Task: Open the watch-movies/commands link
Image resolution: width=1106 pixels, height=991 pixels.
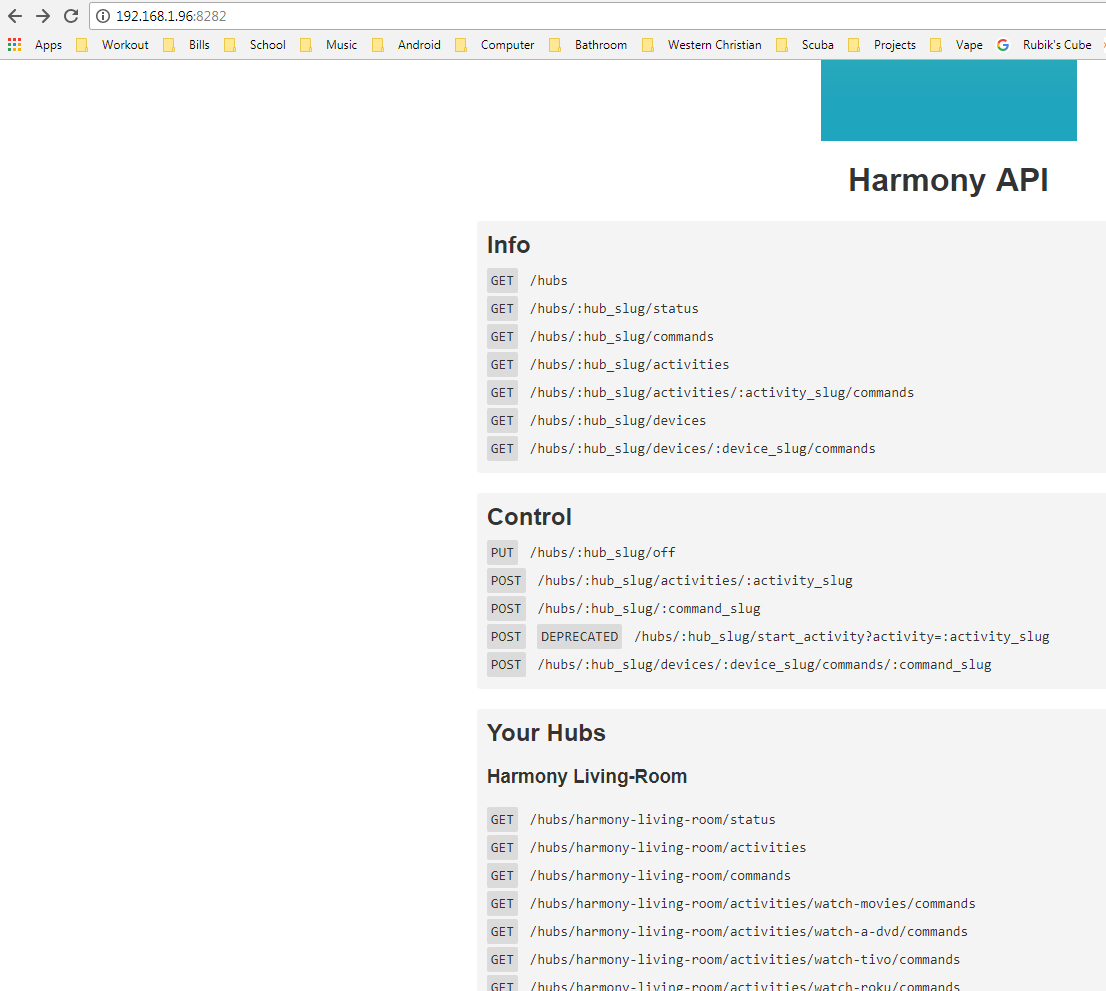Action: click(x=753, y=904)
